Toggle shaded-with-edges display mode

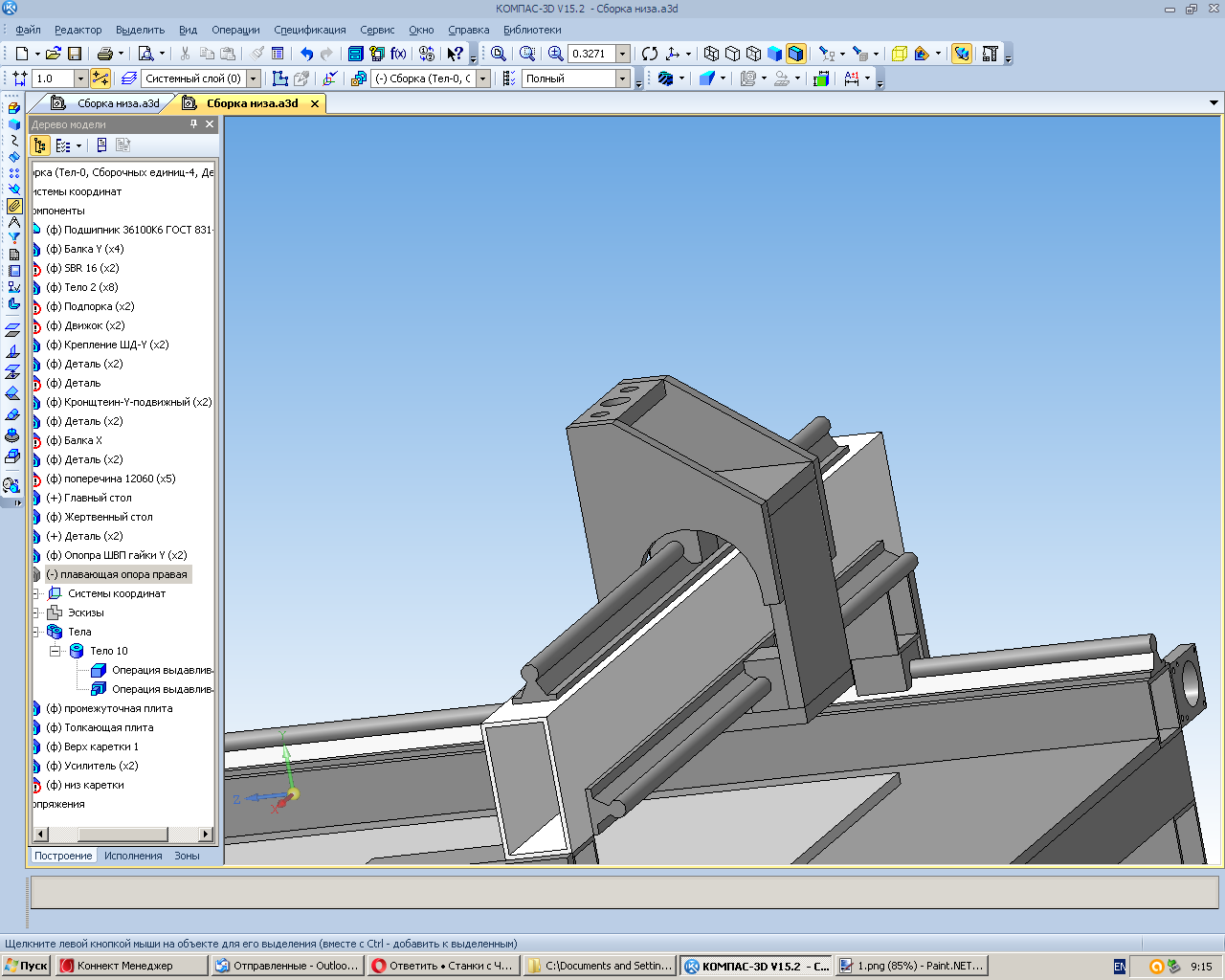point(795,54)
